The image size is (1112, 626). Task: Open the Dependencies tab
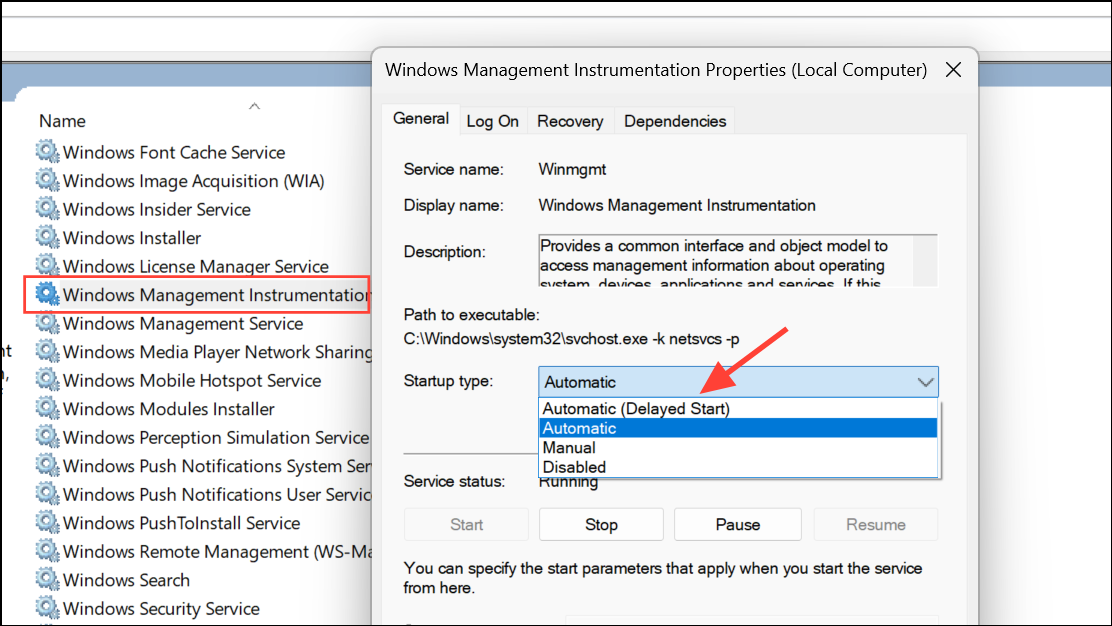click(x=675, y=121)
